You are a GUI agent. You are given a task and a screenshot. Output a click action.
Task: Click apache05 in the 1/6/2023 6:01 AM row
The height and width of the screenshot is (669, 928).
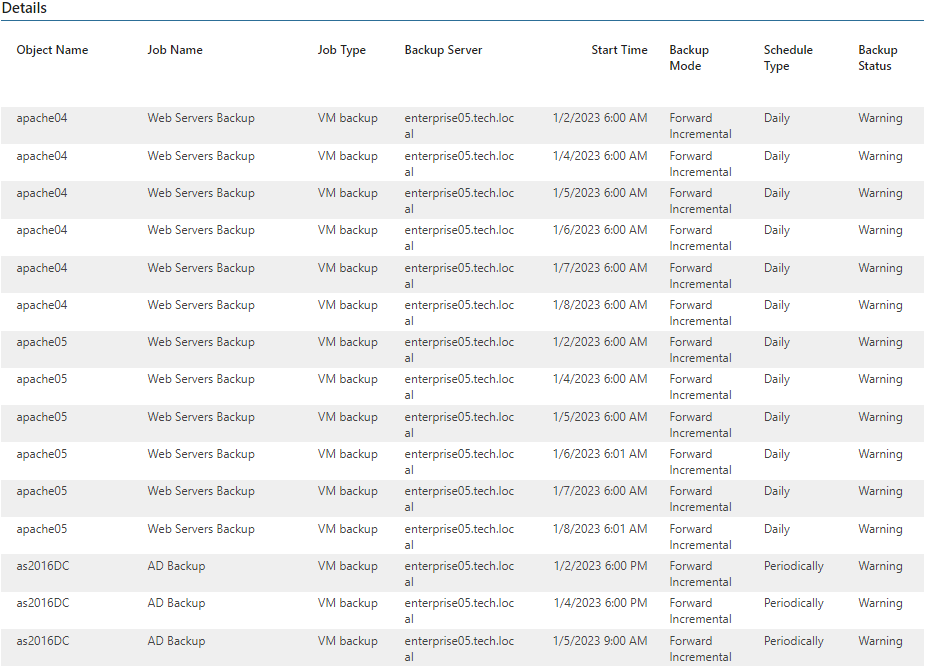point(42,454)
